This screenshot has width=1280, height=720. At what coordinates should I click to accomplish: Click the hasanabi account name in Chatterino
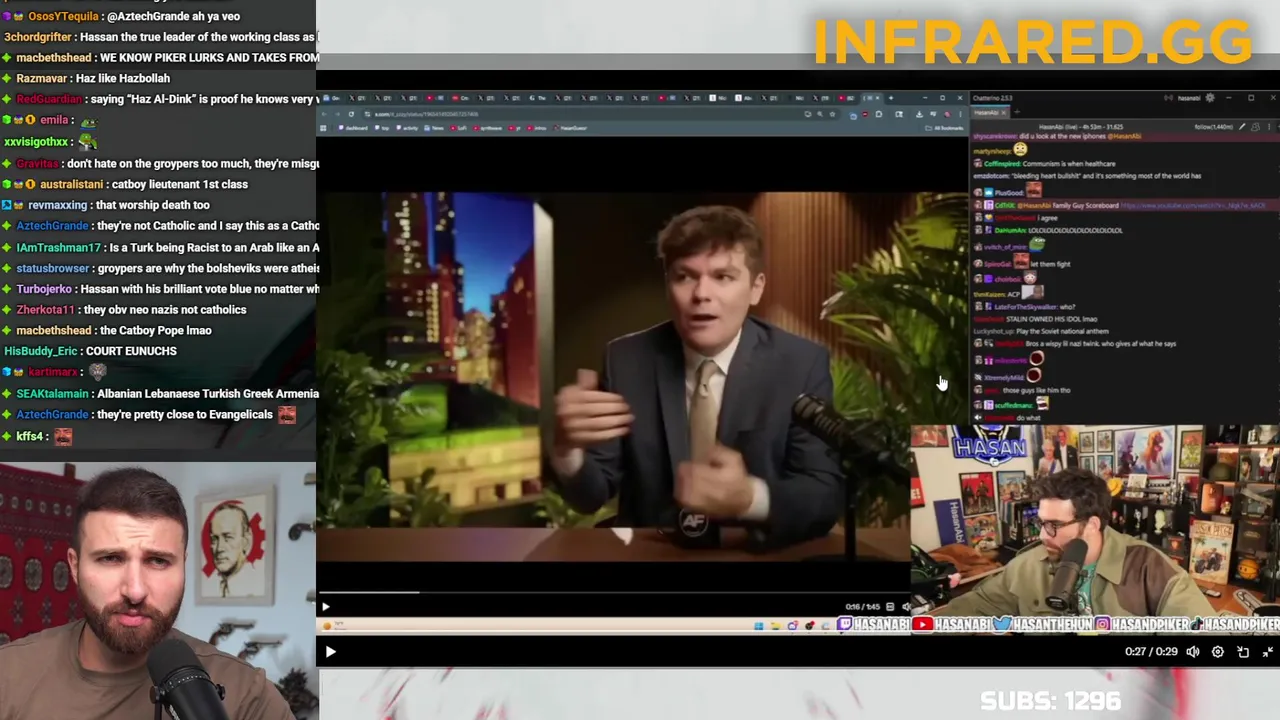[x=1188, y=98]
